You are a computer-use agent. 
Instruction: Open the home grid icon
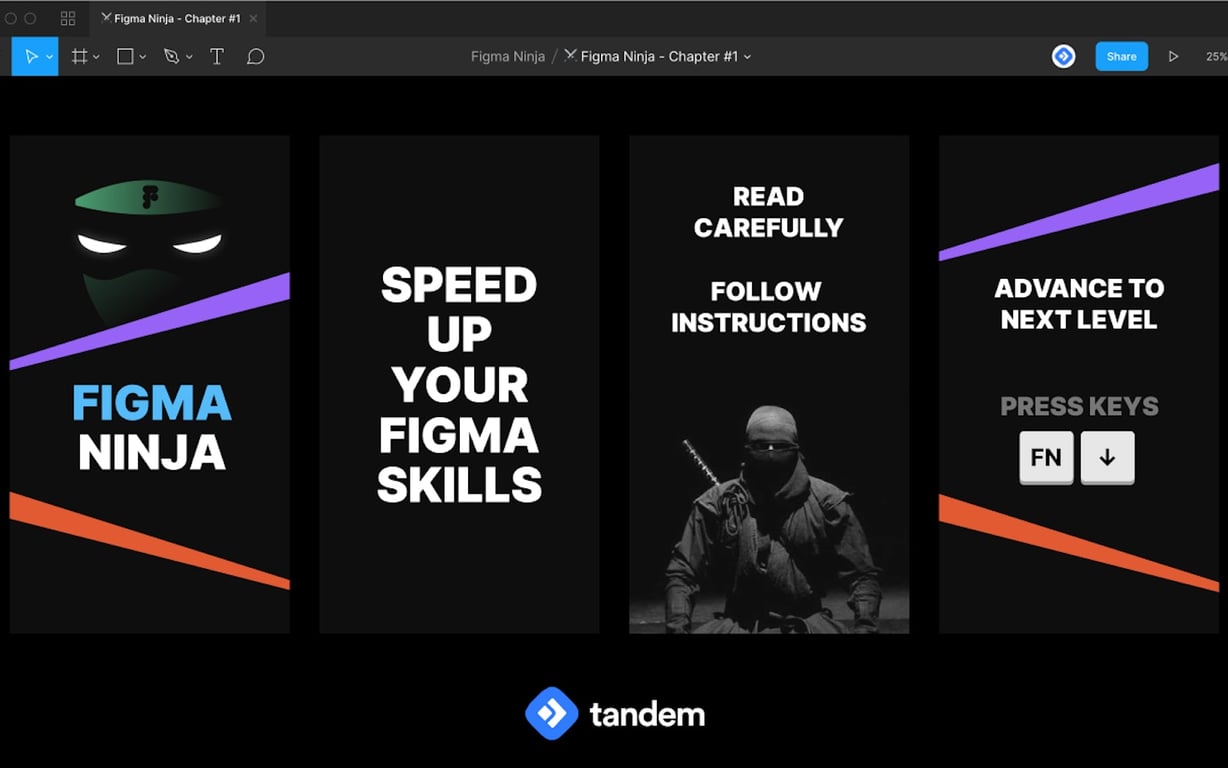[x=68, y=18]
